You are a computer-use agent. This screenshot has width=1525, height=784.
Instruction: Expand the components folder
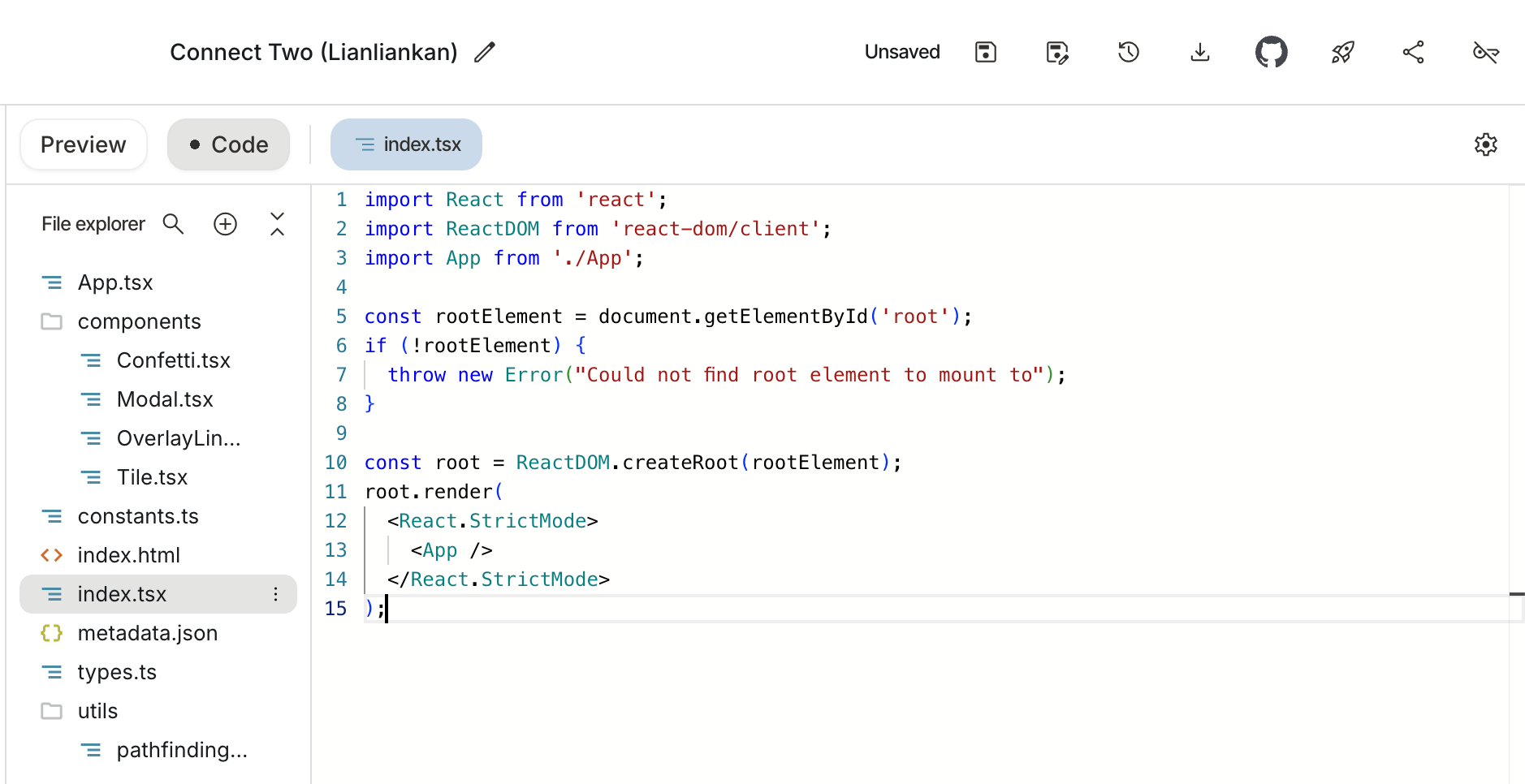(158, 321)
